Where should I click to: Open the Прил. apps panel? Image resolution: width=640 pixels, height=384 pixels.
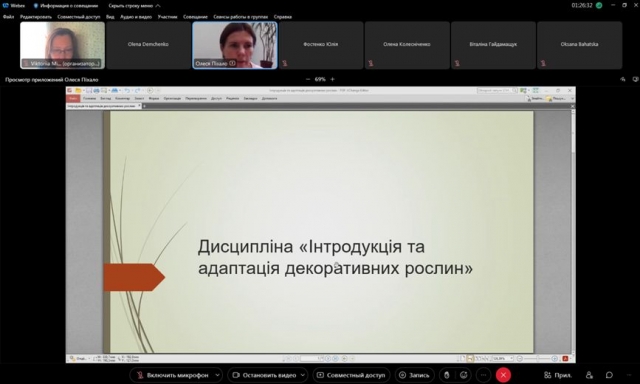[558, 375]
